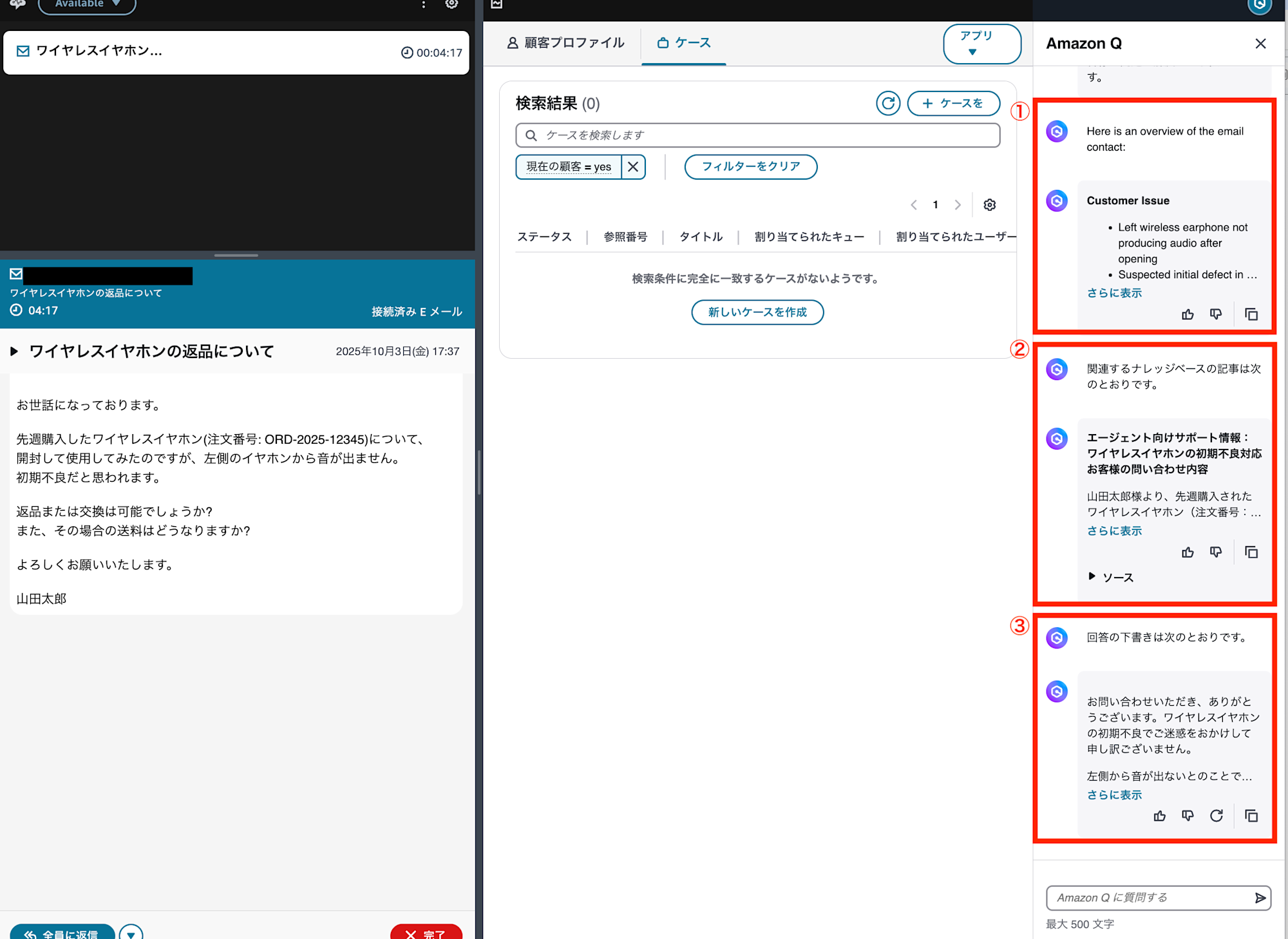Thumbs down the knowledge base article
Screen dimensions: 1288x939
pos(1215,552)
